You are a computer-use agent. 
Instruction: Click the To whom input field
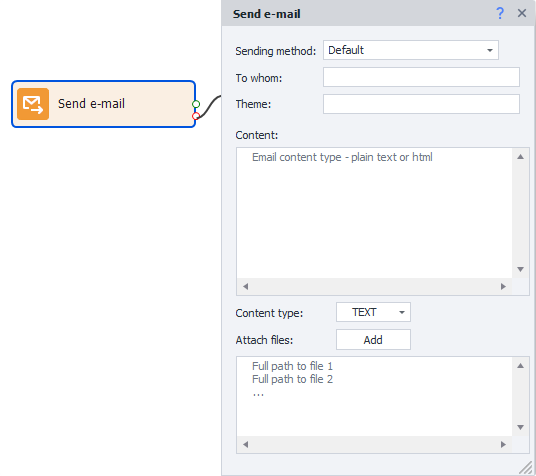click(x=421, y=77)
